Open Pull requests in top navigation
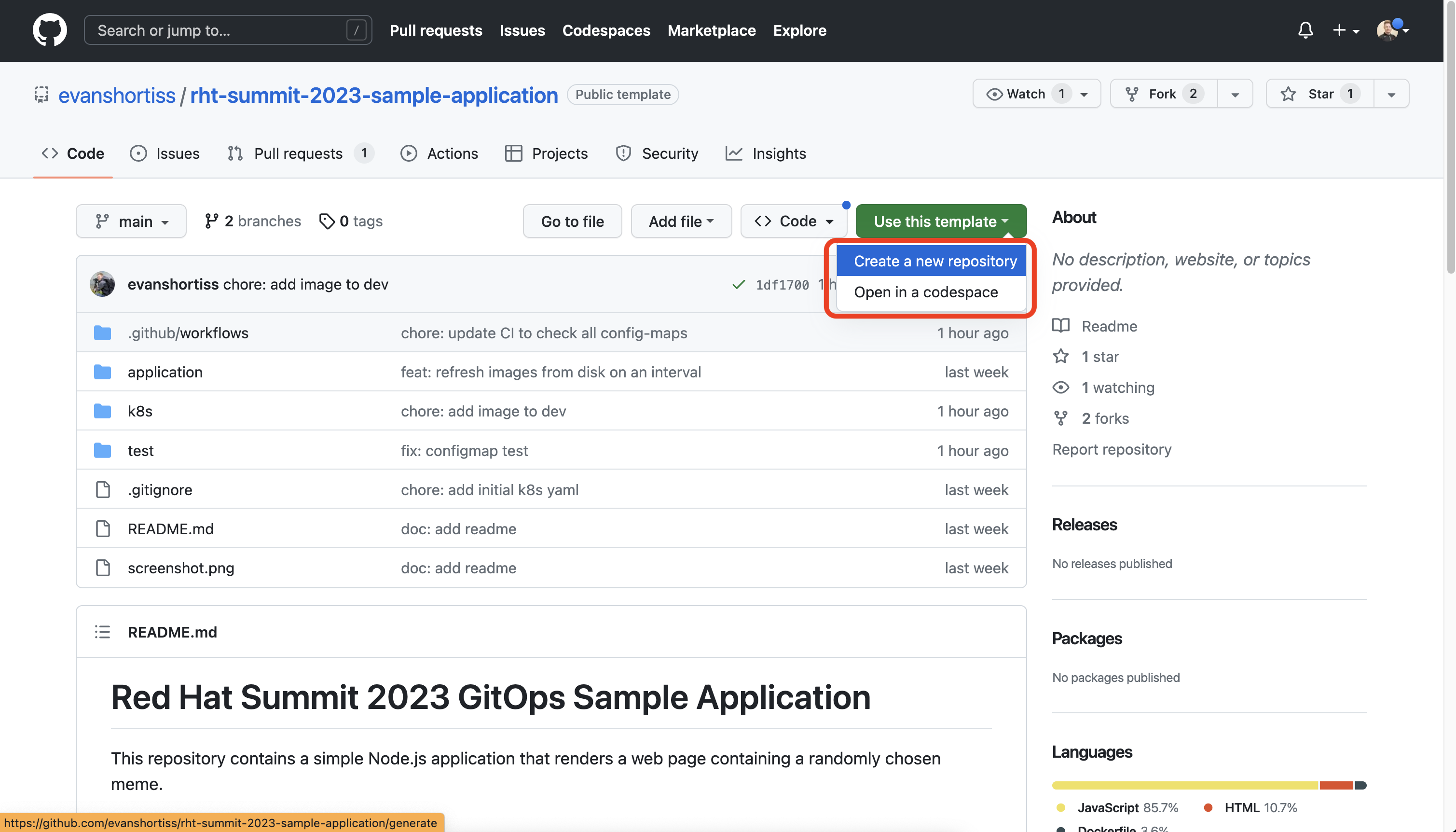Image resolution: width=1456 pixels, height=832 pixels. 436,30
